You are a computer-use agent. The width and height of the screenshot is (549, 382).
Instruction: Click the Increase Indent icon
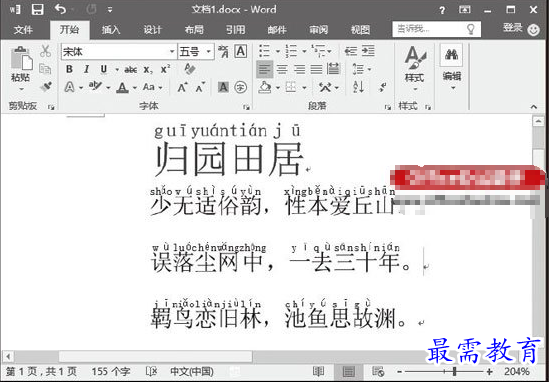[368, 51]
